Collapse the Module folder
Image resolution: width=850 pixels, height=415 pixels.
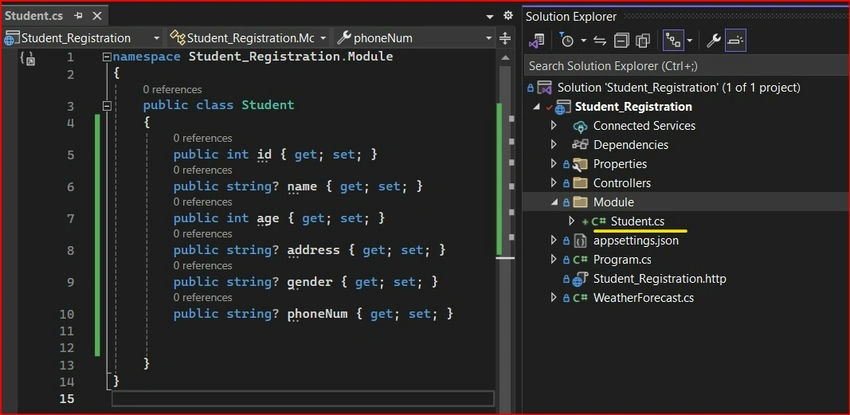tap(554, 202)
